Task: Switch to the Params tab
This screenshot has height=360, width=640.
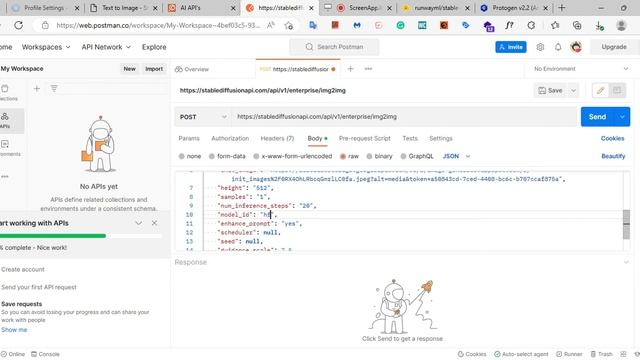Action: [x=189, y=138]
